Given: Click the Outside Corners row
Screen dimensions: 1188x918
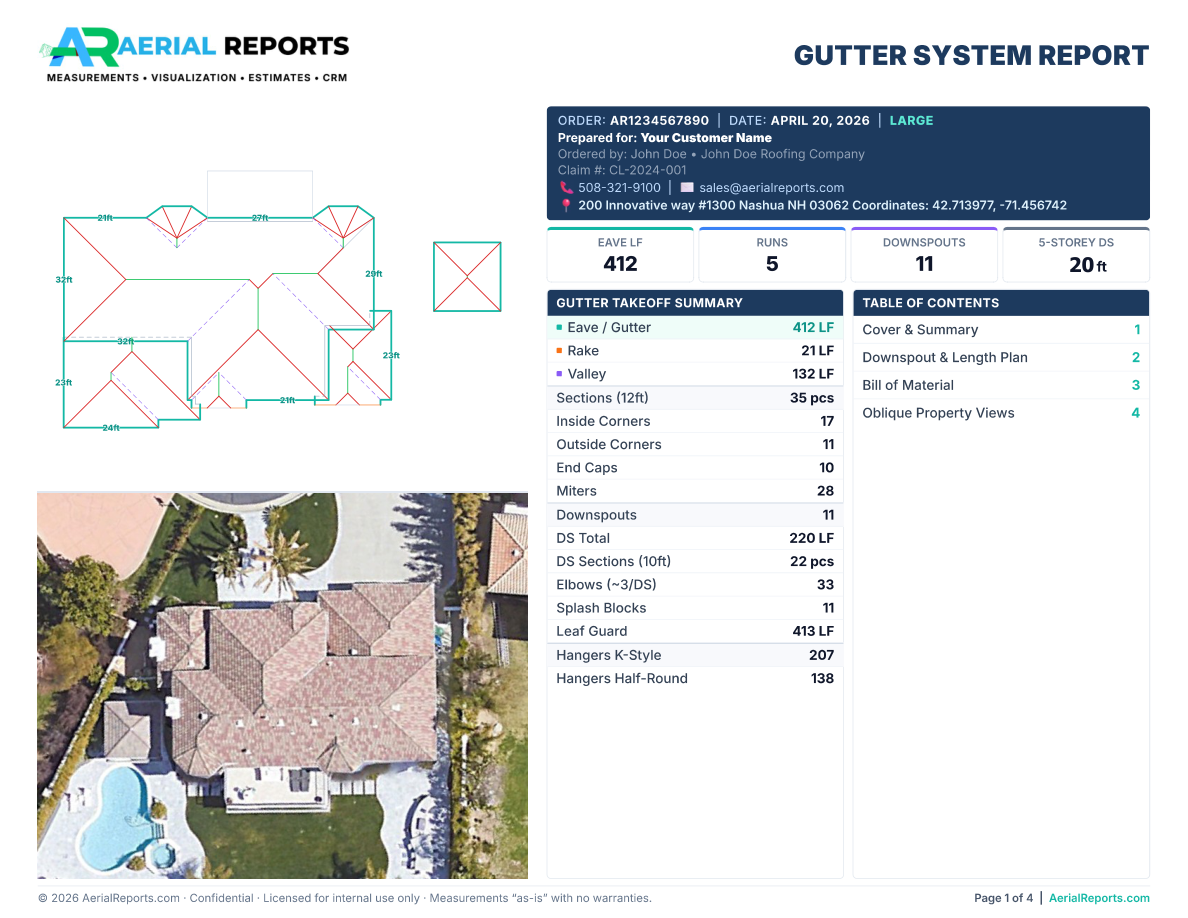Looking at the screenshot, I should tap(695, 445).
